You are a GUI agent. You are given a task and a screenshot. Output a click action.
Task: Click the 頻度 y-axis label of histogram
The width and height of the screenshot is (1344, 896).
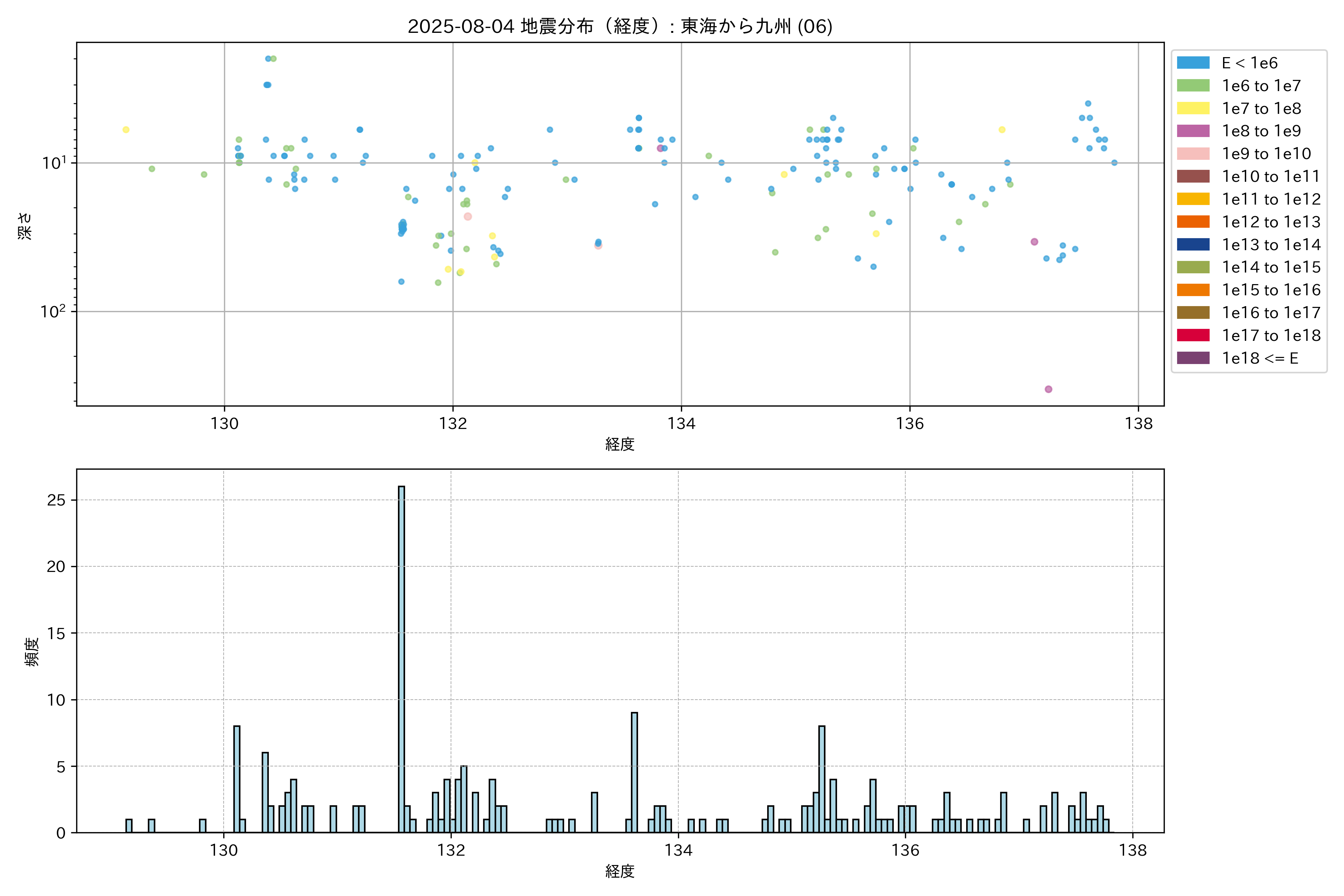pyautogui.click(x=32, y=651)
